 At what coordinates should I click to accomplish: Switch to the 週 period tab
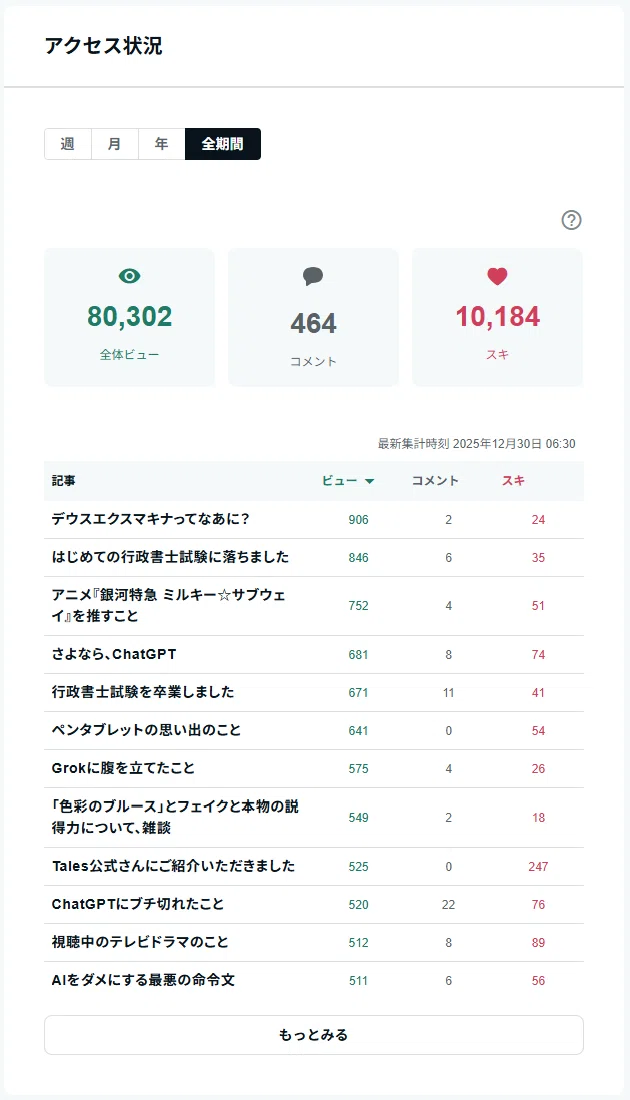67,144
